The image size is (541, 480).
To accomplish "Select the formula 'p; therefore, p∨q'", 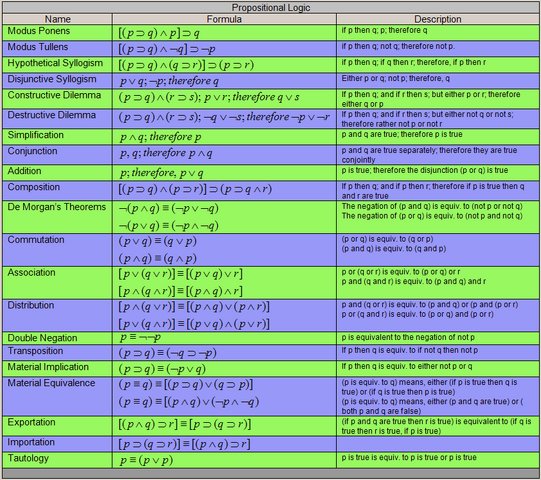I will (161, 173).
